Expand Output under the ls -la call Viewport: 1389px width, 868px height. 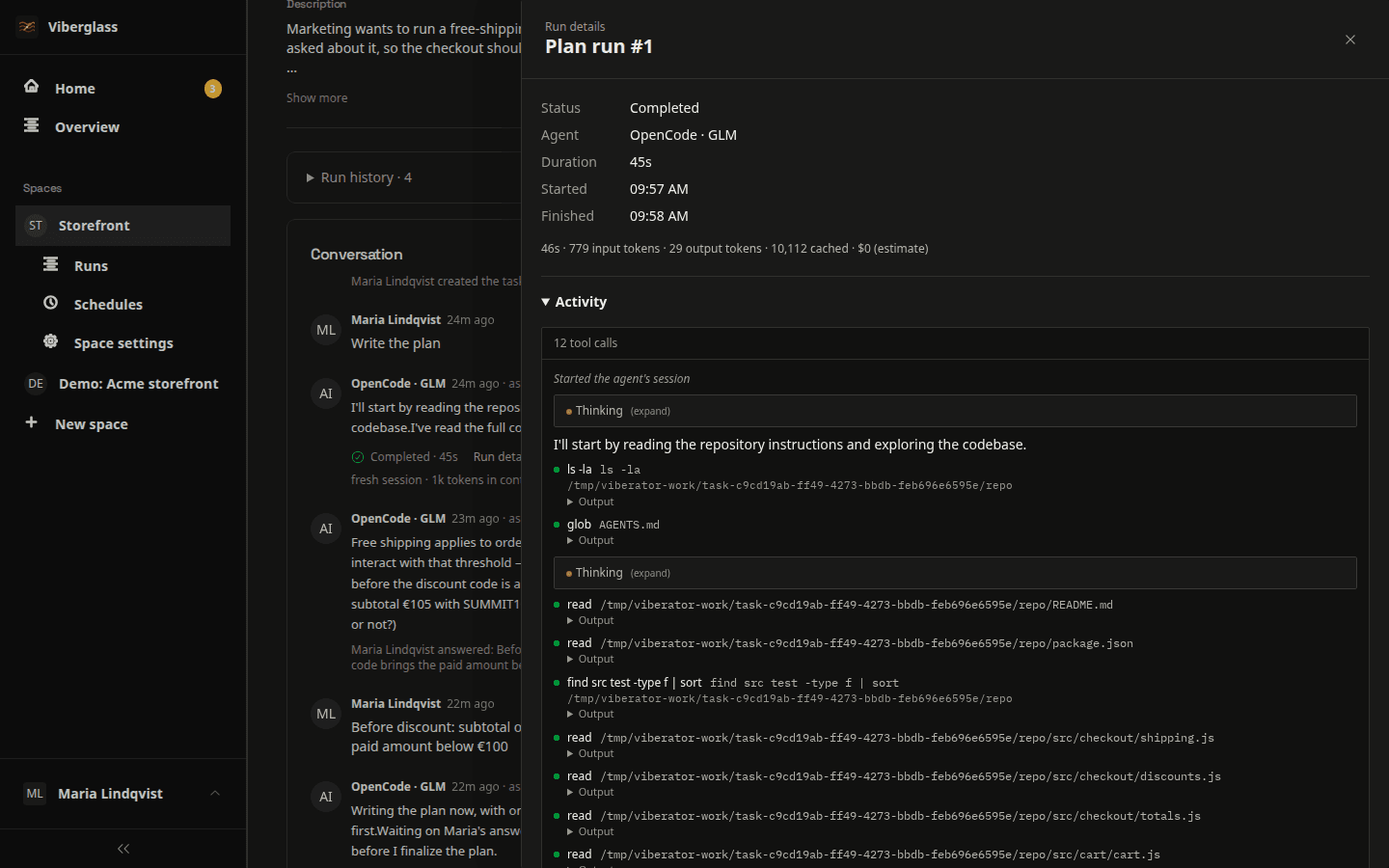tap(590, 502)
